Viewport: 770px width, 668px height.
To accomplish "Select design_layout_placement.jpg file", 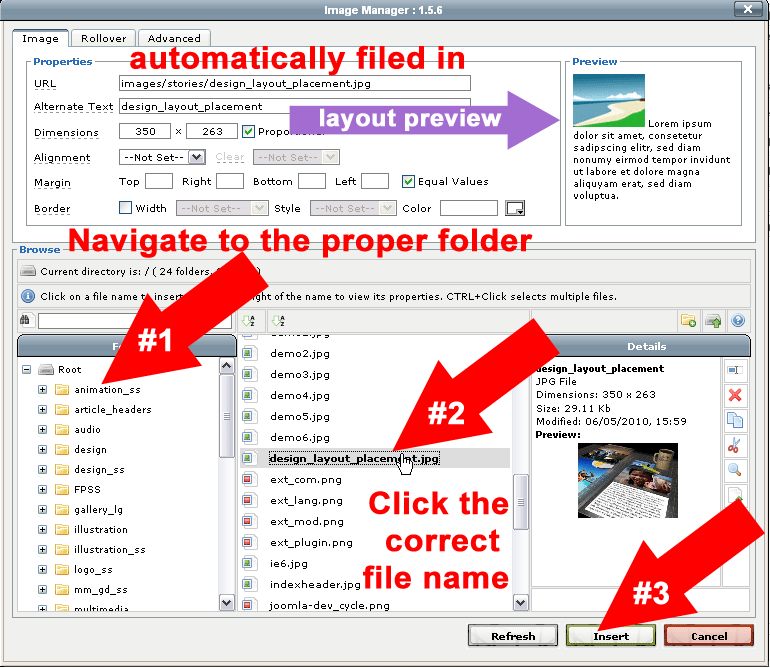I will 354,458.
